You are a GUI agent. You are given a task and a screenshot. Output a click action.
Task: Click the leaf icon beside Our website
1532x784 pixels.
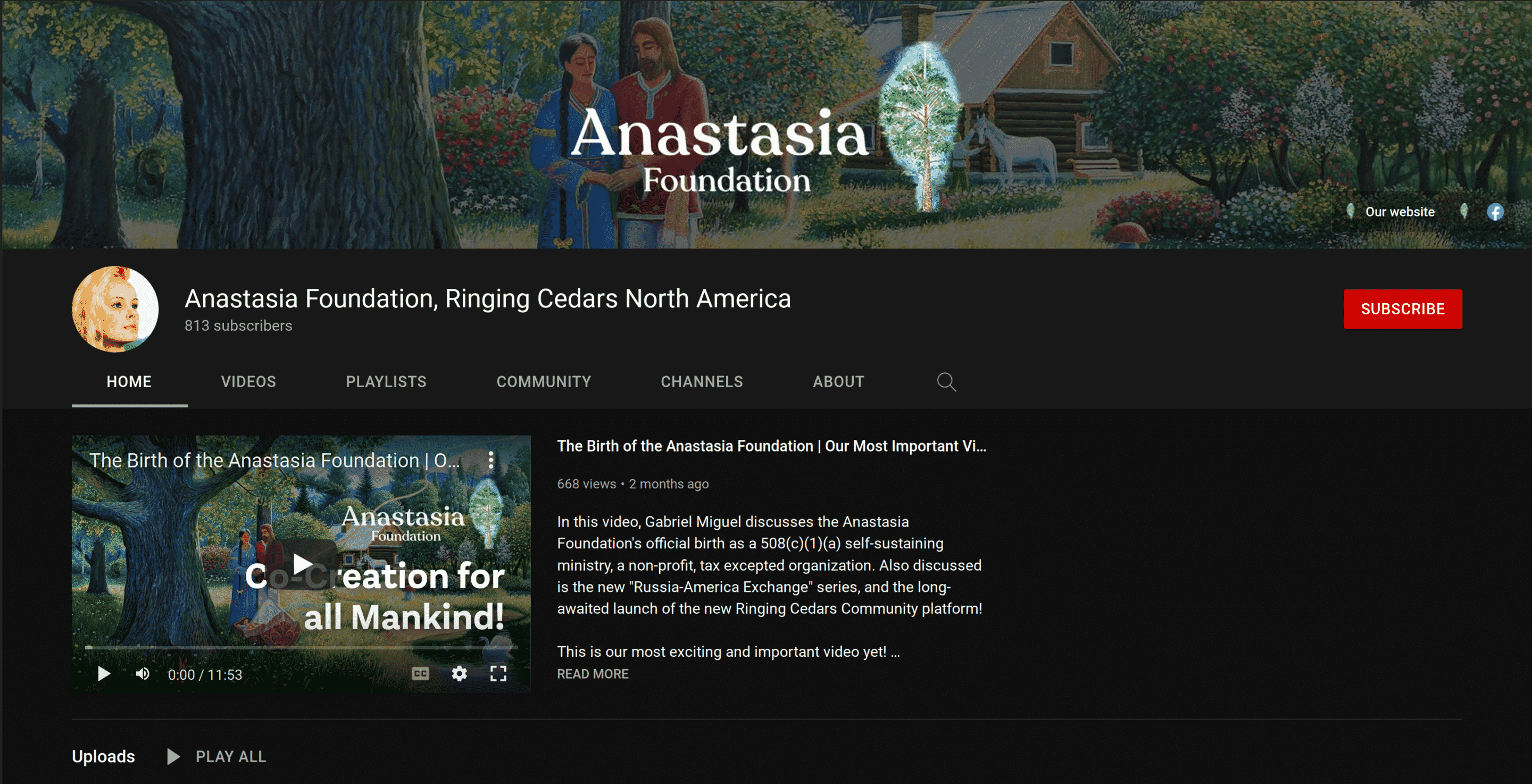pyautogui.click(x=1351, y=211)
